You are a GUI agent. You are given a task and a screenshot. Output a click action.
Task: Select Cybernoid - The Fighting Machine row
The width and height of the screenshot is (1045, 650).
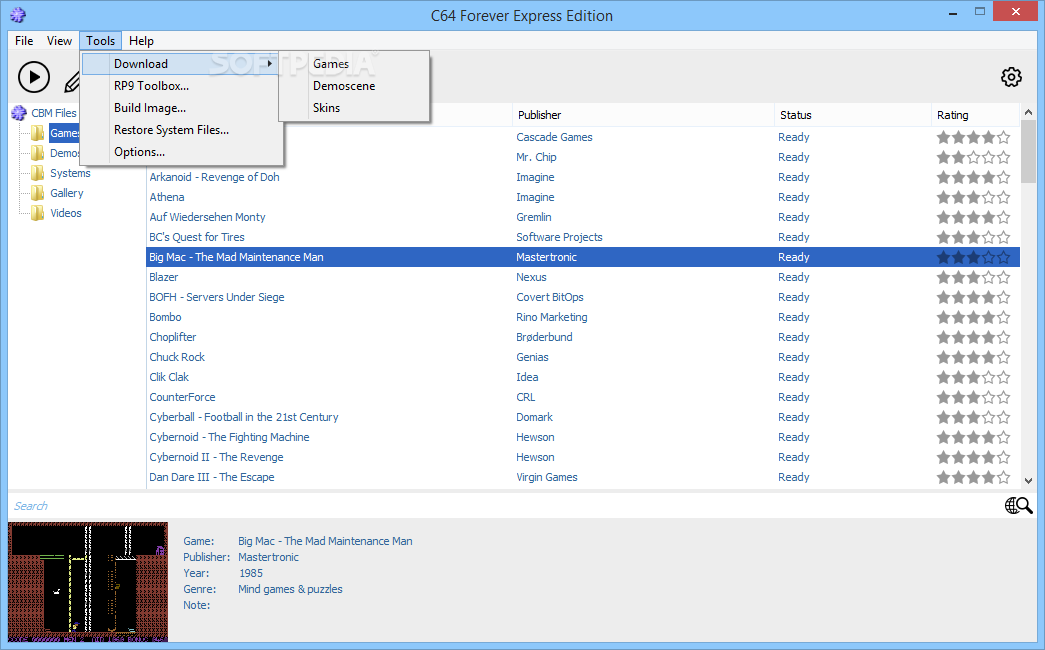point(582,437)
